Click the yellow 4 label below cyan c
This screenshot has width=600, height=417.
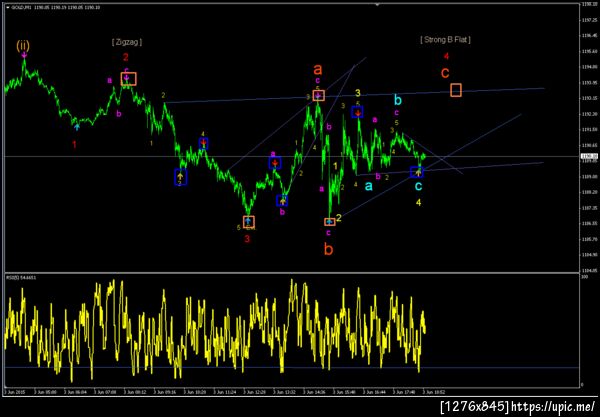coord(419,202)
